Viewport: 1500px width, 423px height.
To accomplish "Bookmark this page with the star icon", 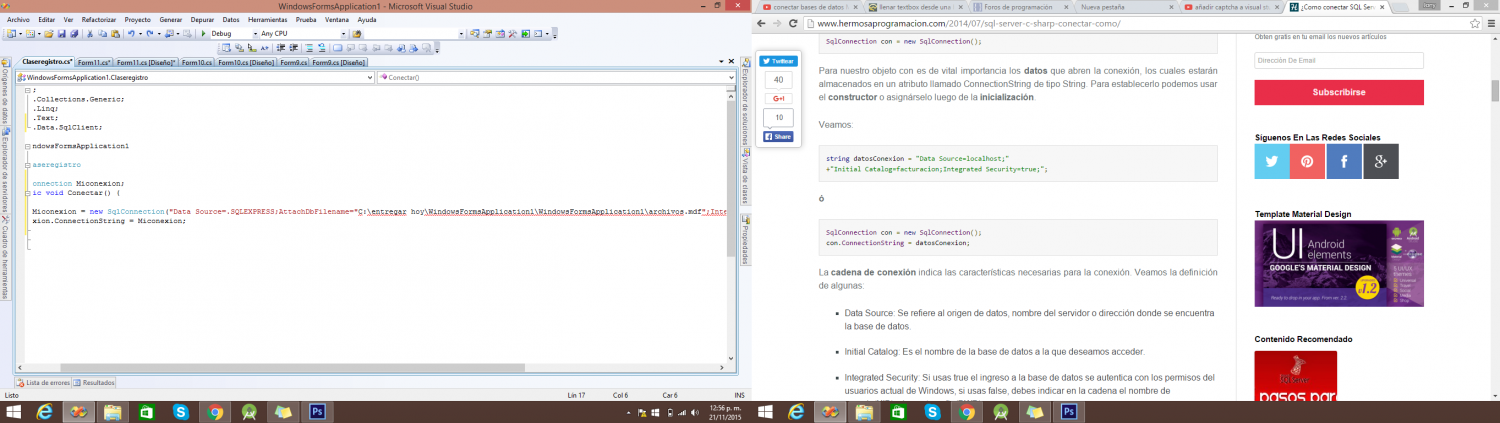I will click(1474, 23).
